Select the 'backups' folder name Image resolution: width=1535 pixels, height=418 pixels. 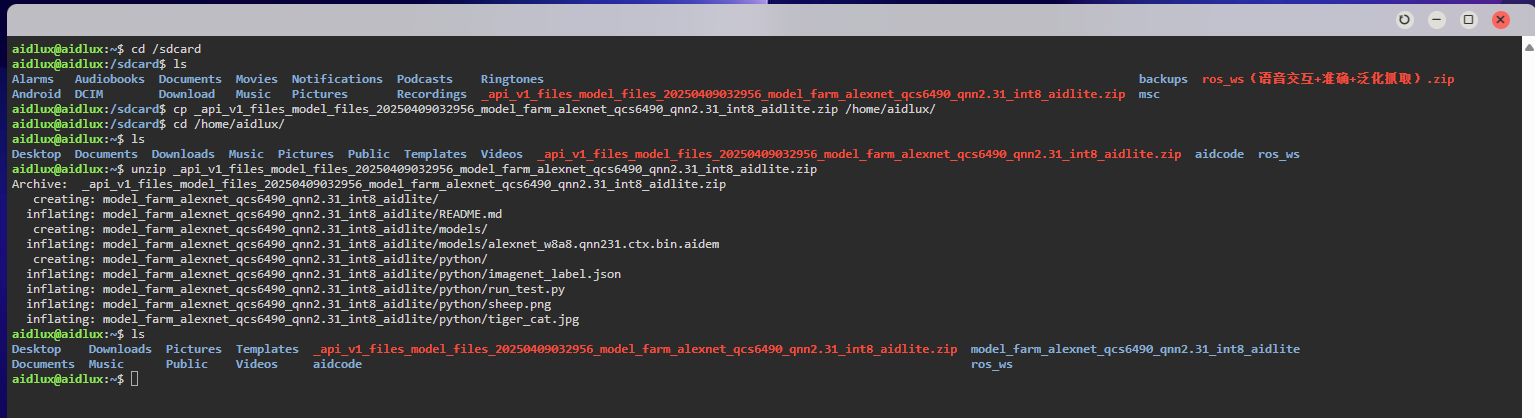click(1163, 79)
